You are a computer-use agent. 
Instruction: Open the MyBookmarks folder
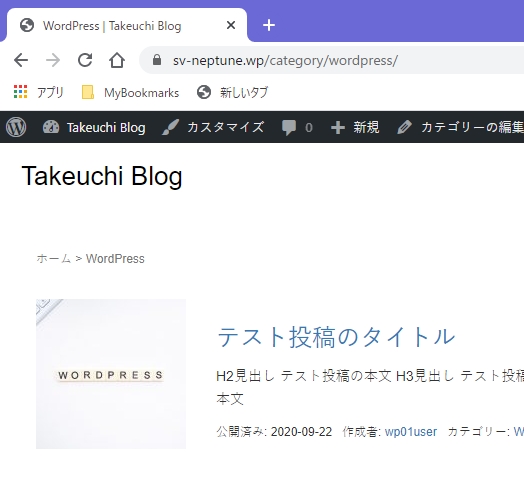click(x=130, y=93)
